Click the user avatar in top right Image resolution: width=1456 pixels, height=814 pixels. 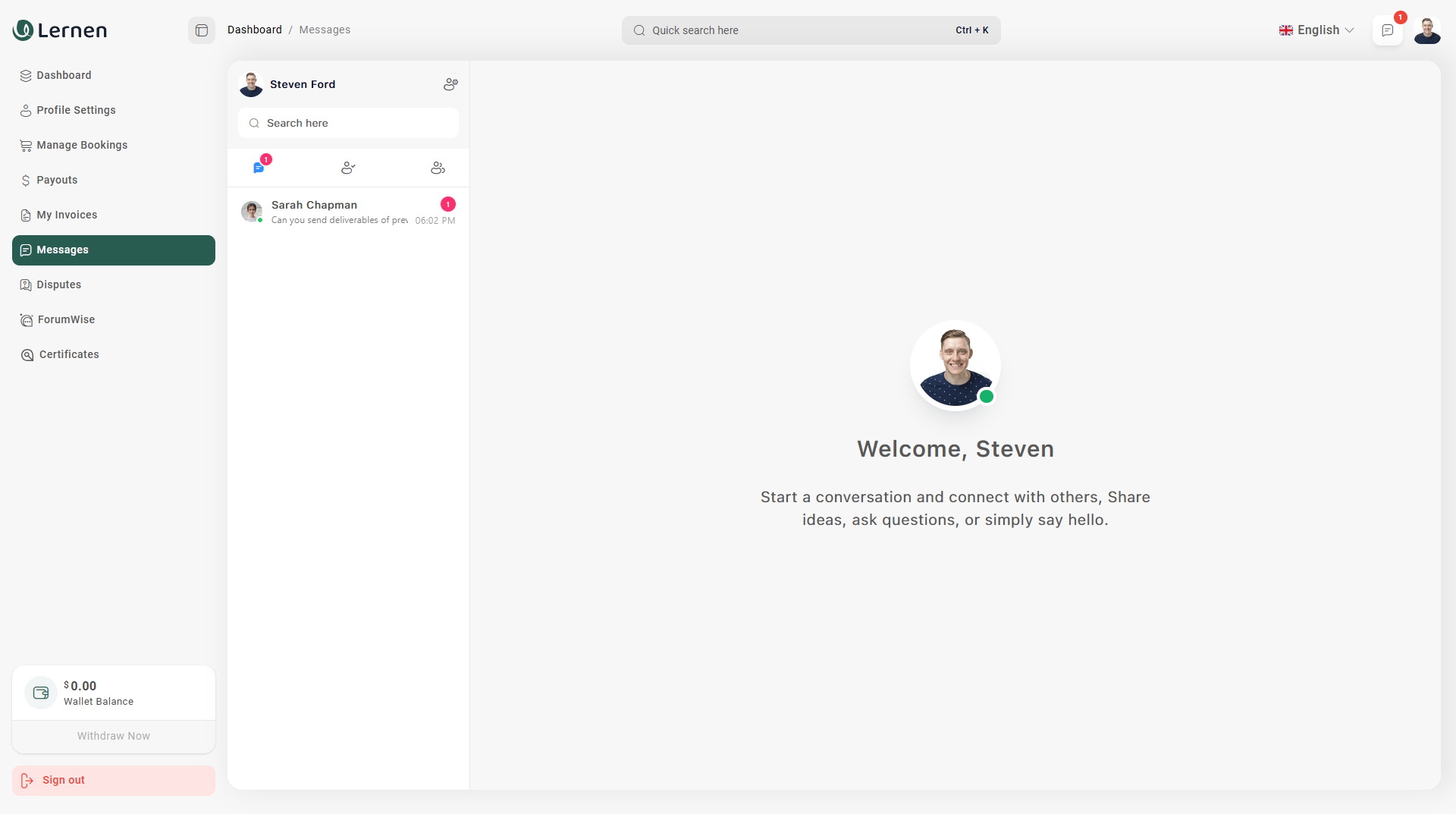1426,30
